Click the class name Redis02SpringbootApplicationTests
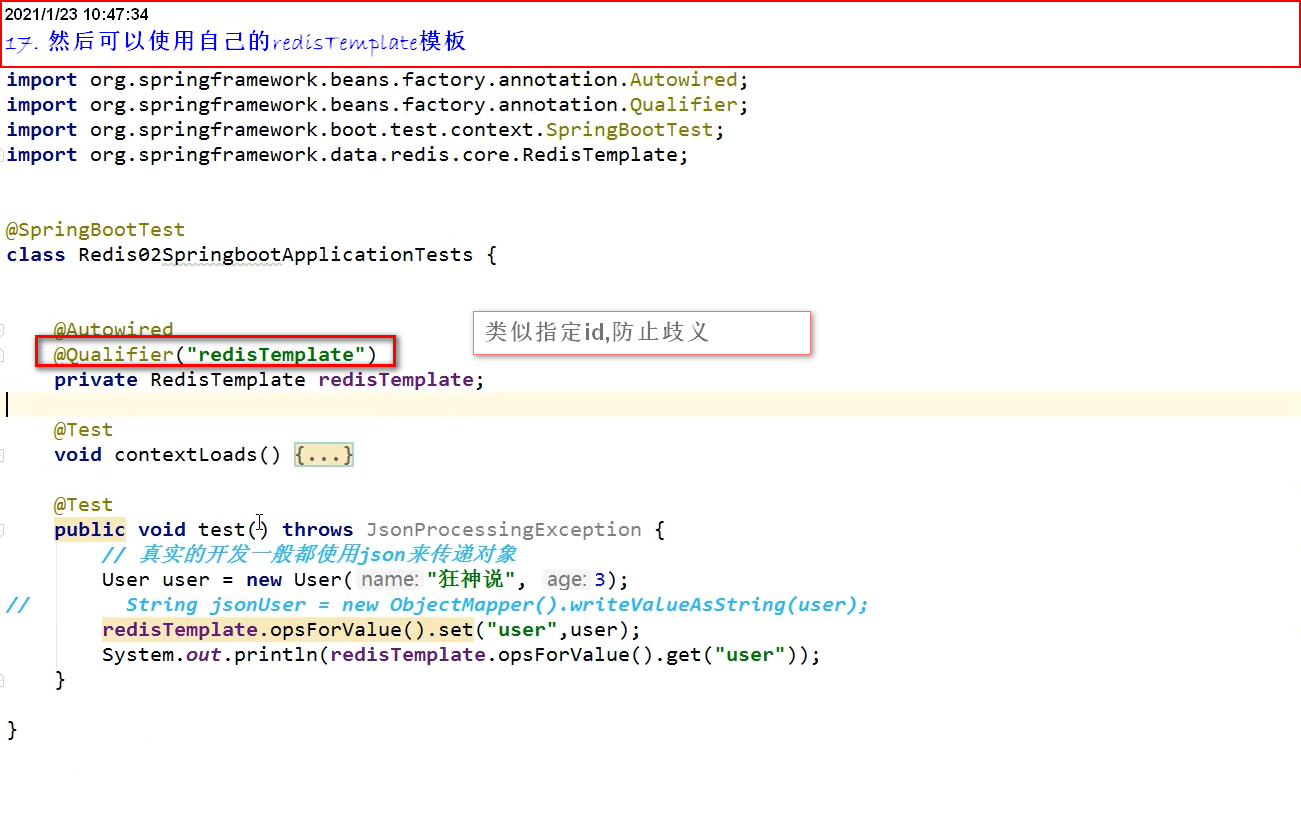The height and width of the screenshot is (840, 1301). pos(276,255)
